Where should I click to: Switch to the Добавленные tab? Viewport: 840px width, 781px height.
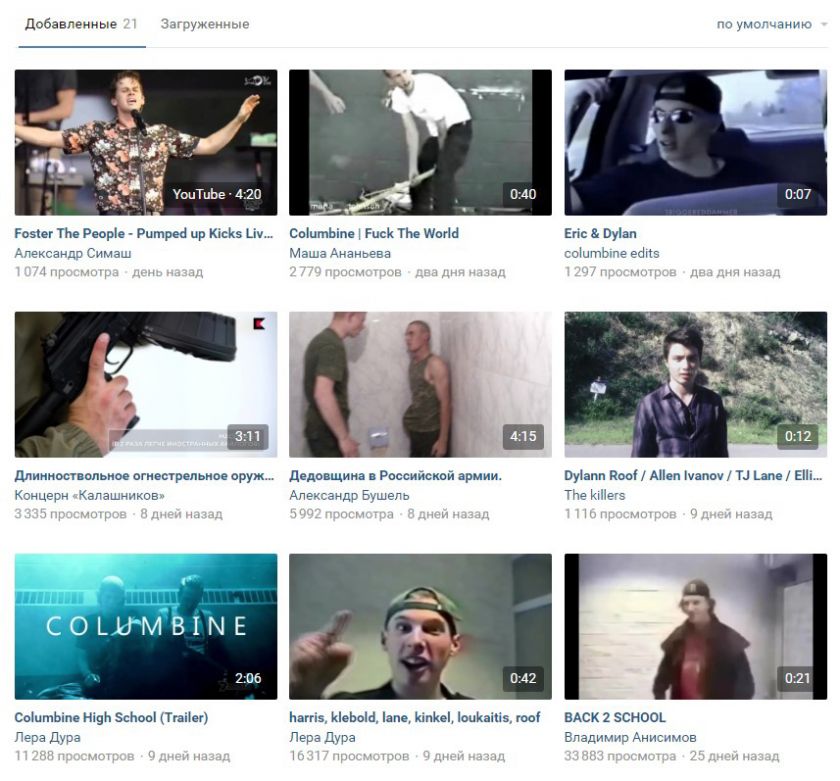pyautogui.click(x=81, y=24)
